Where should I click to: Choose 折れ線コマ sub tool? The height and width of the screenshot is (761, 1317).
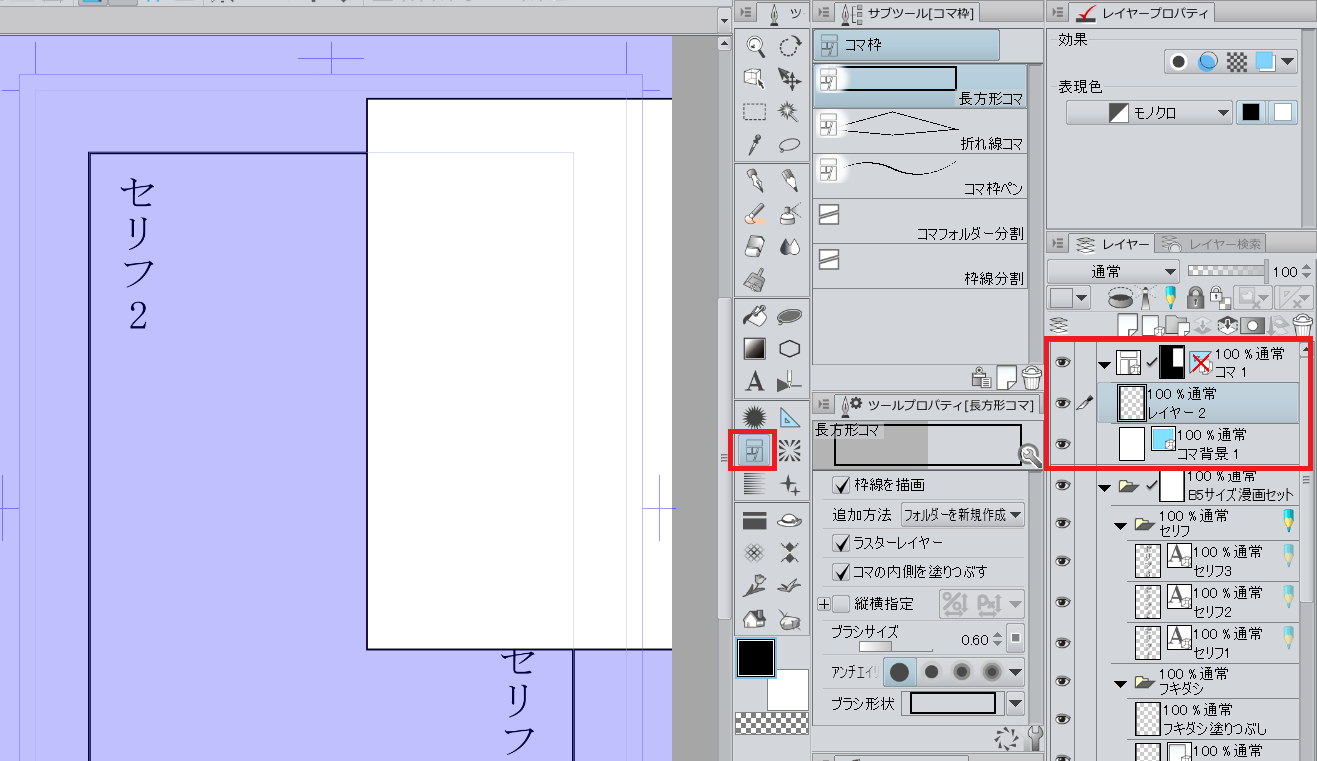click(x=920, y=131)
